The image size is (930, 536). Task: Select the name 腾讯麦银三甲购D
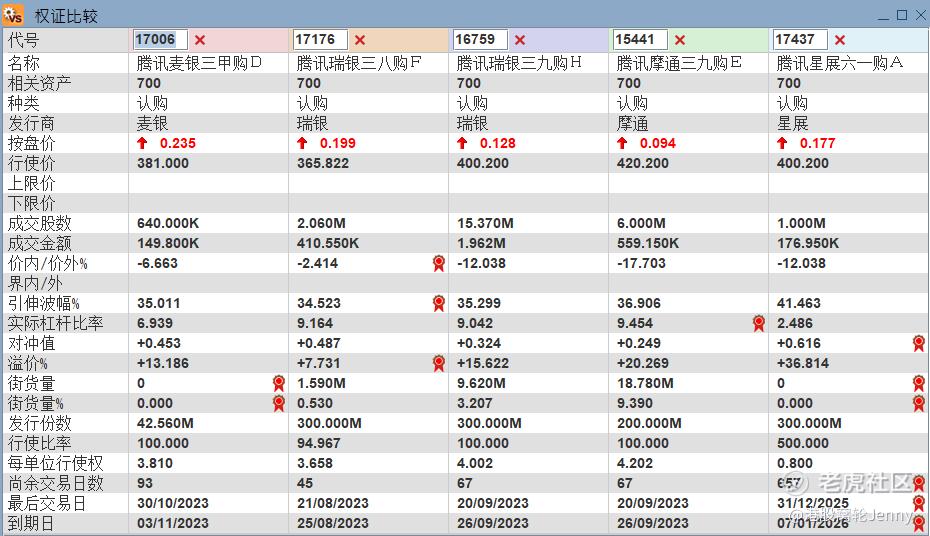tap(199, 63)
